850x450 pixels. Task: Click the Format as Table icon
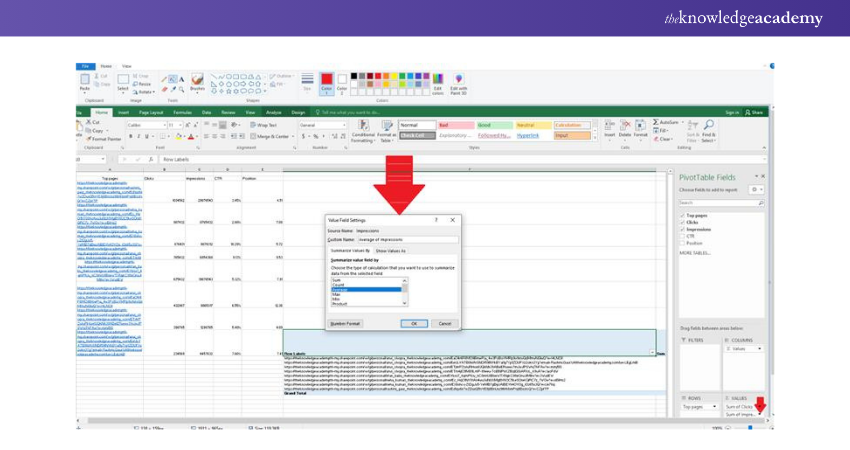coord(385,127)
